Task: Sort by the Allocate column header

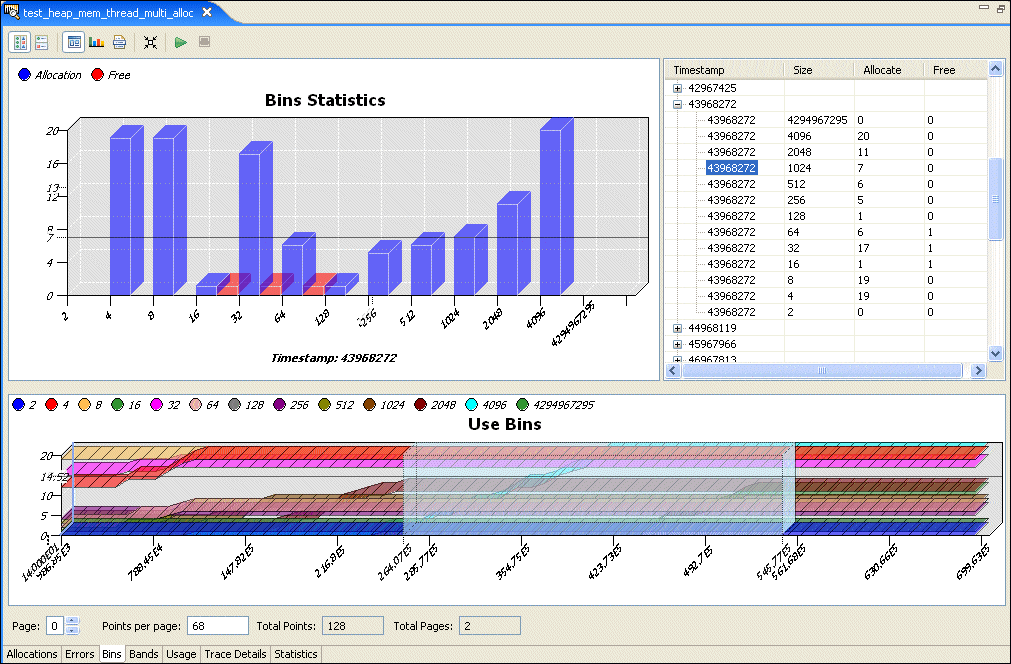Action: point(882,70)
